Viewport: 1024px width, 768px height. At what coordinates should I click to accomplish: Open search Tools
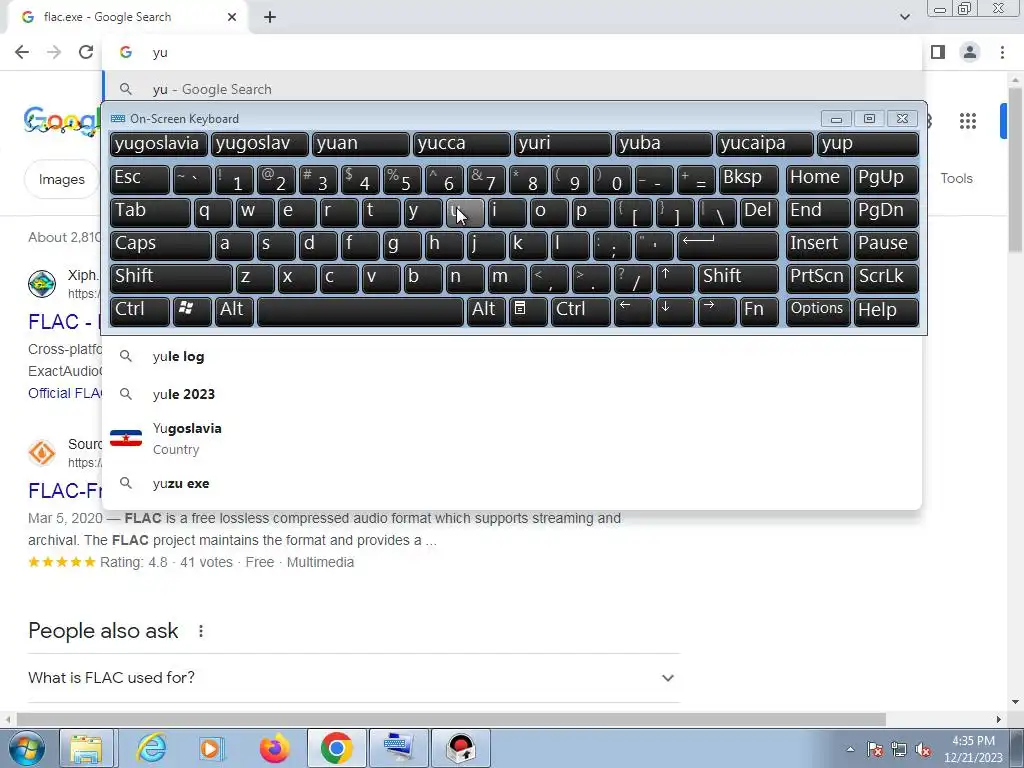click(x=956, y=178)
